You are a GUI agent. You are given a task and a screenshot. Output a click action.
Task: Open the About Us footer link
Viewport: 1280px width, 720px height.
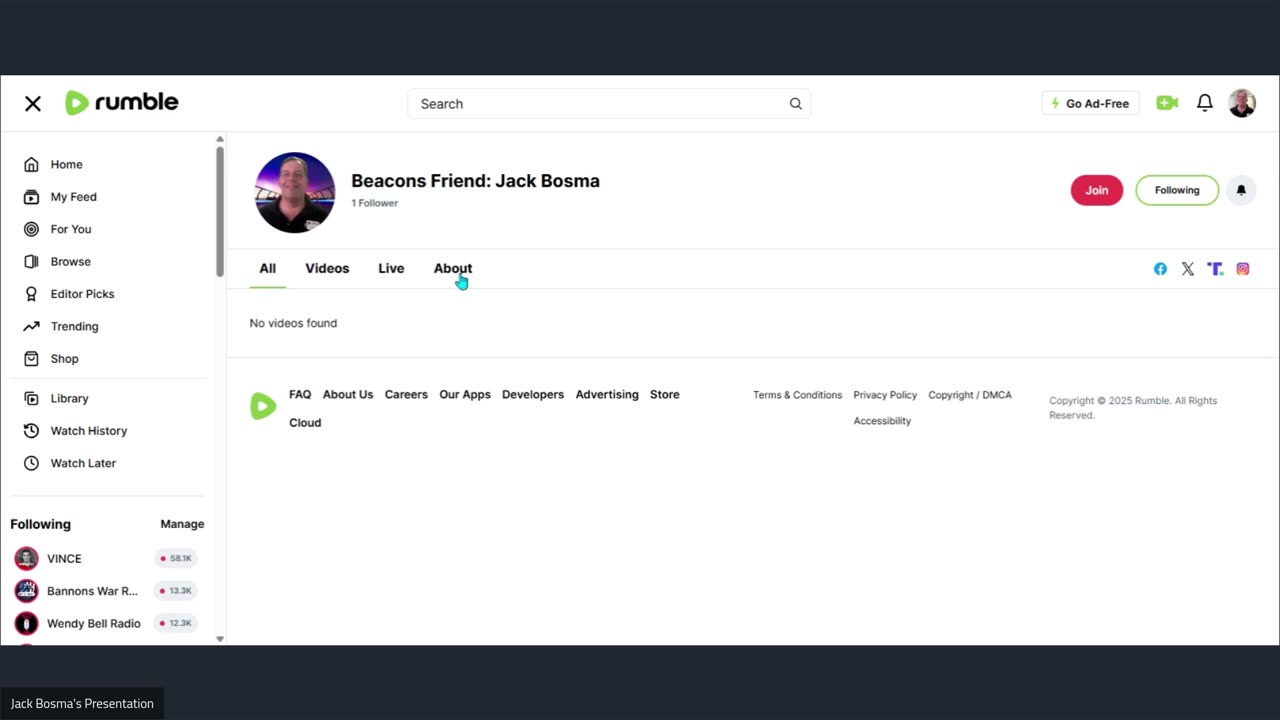click(348, 395)
